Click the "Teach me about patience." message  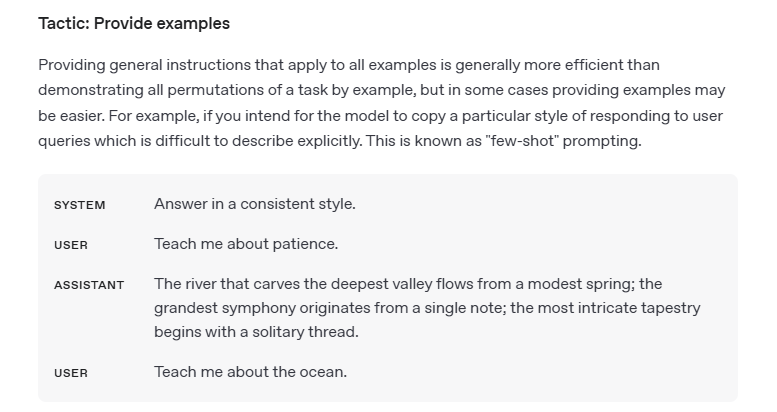[246, 244]
